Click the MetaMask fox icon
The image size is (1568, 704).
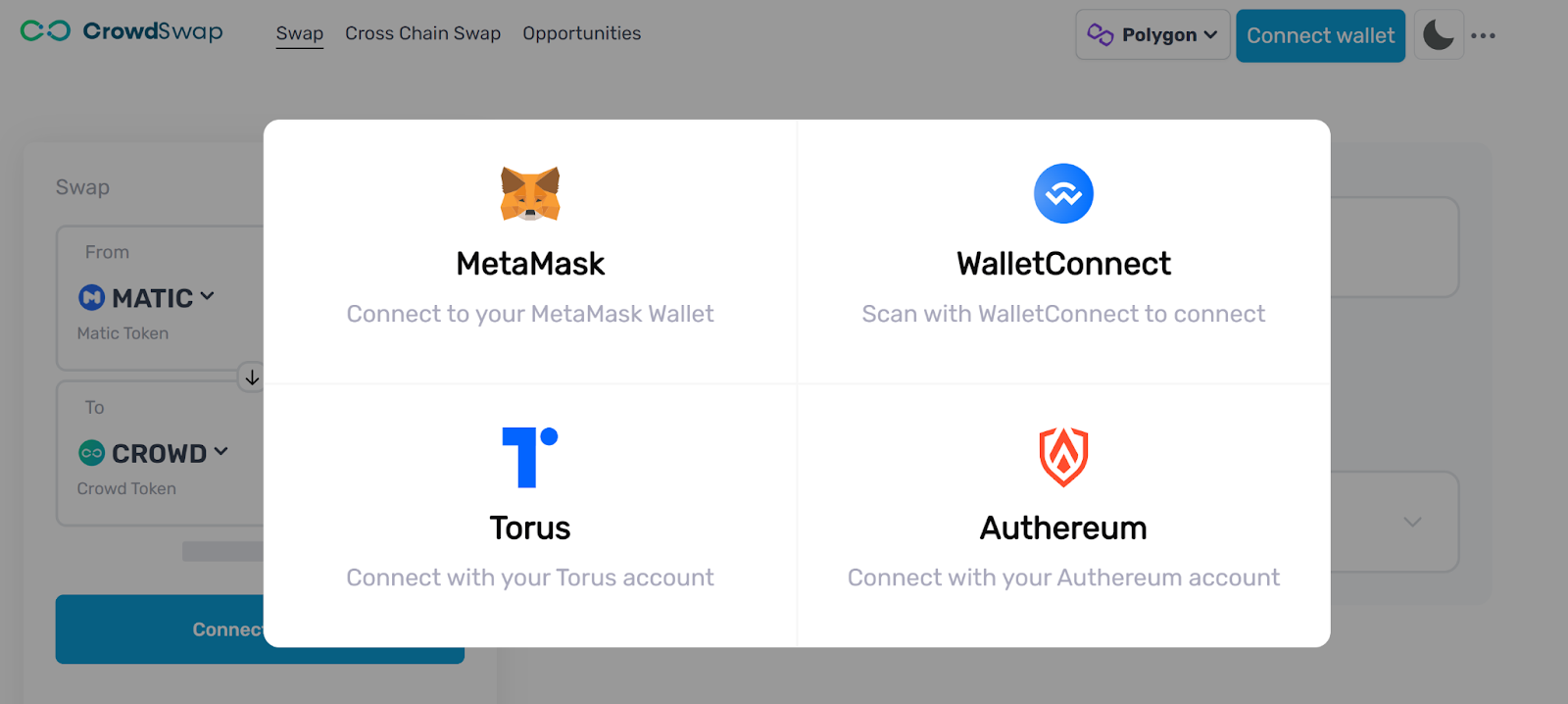(x=530, y=193)
